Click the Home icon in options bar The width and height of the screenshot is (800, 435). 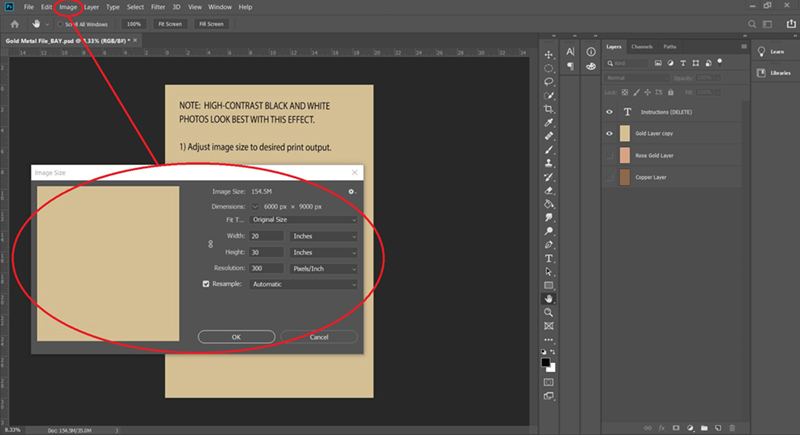(x=15, y=24)
